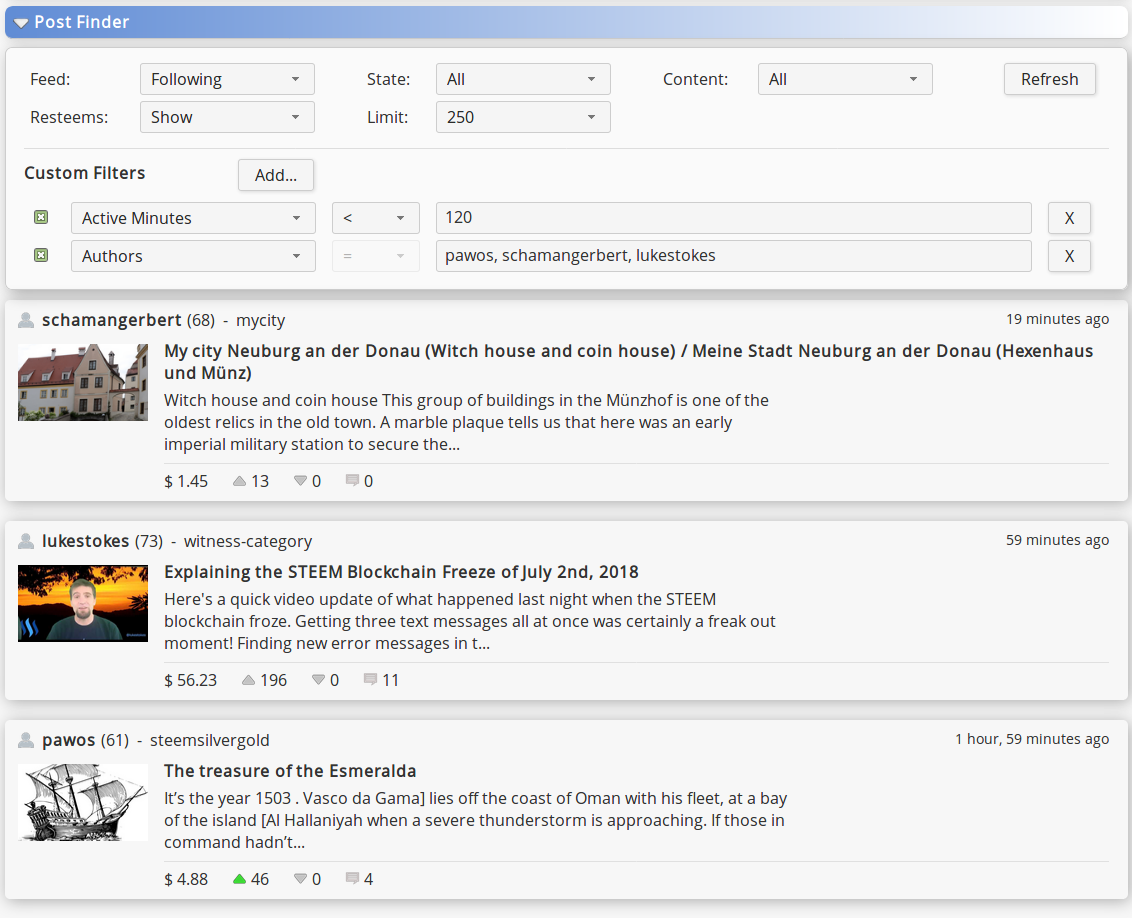This screenshot has width=1132, height=918.
Task: Open comments of the Neuburg post
Action: [352, 481]
